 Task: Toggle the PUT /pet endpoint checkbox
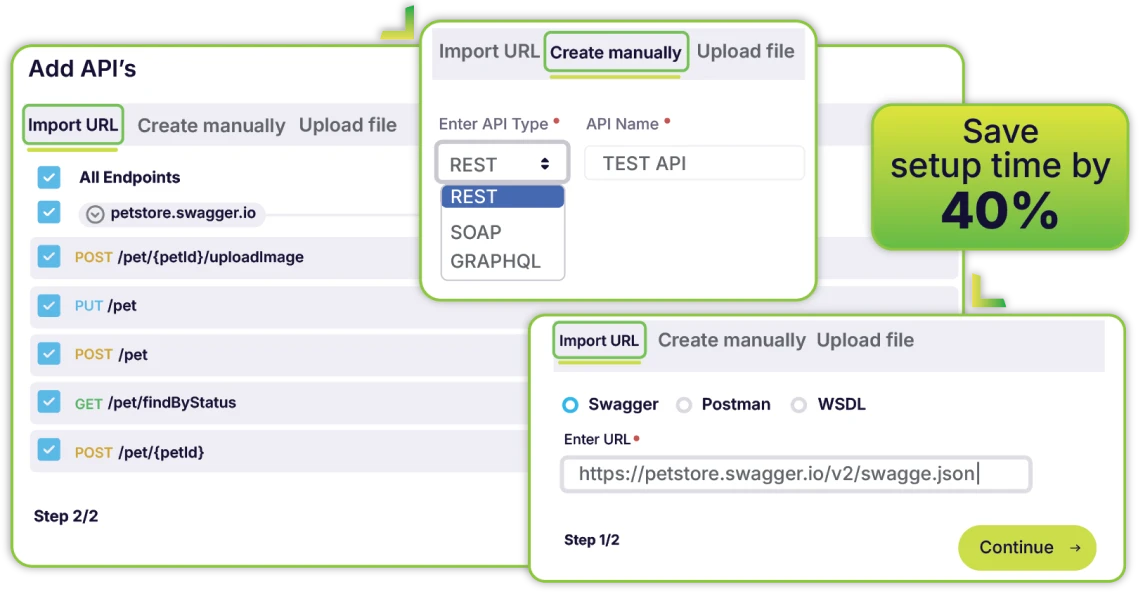point(49,305)
